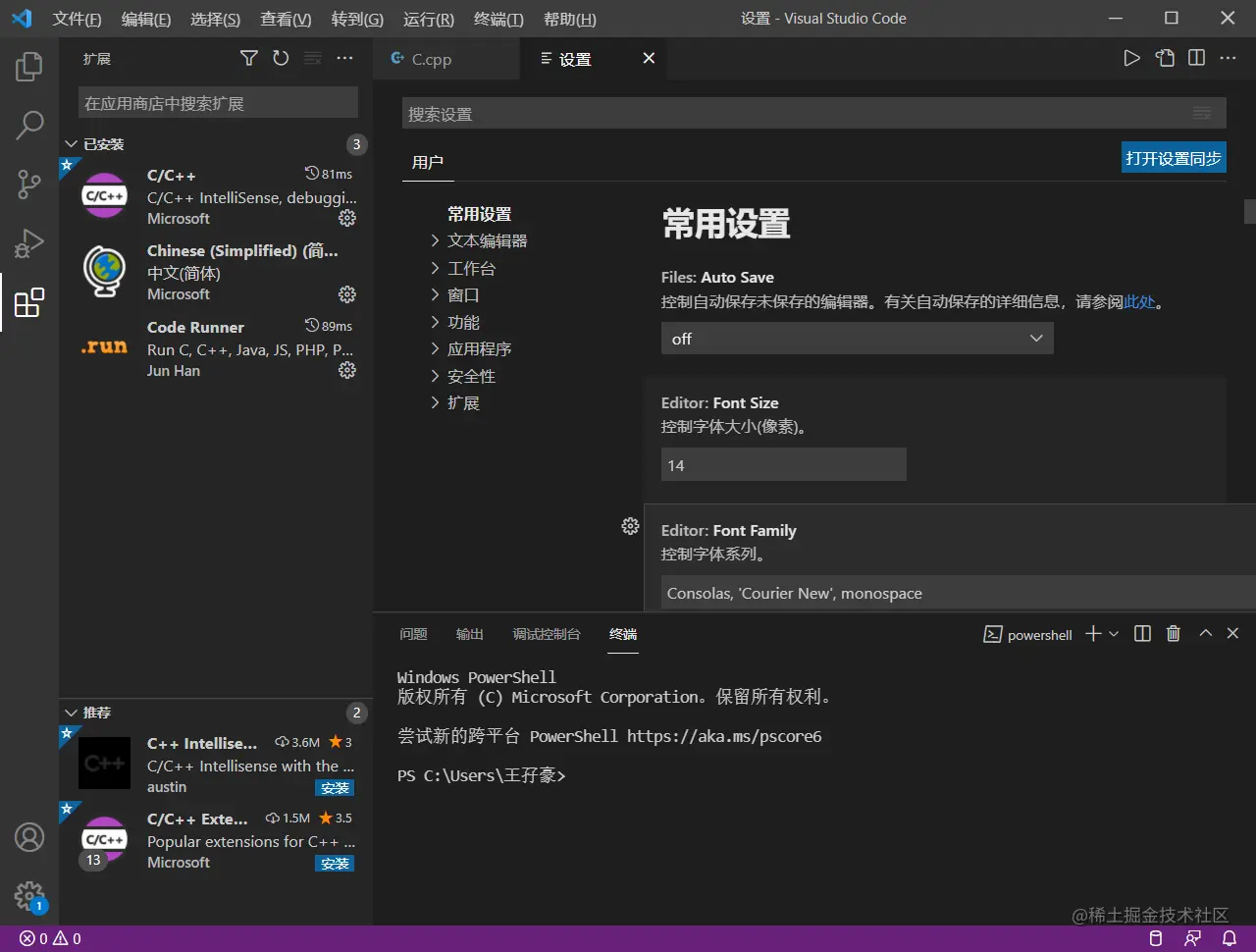Expand the 功能 settings category

[435, 322]
